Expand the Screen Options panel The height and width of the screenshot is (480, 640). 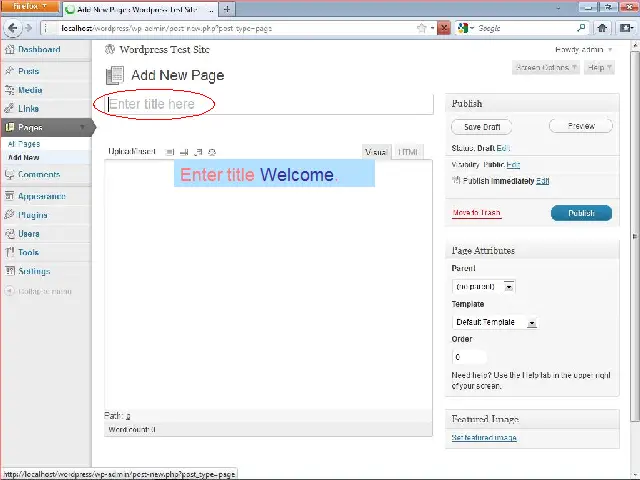(546, 68)
